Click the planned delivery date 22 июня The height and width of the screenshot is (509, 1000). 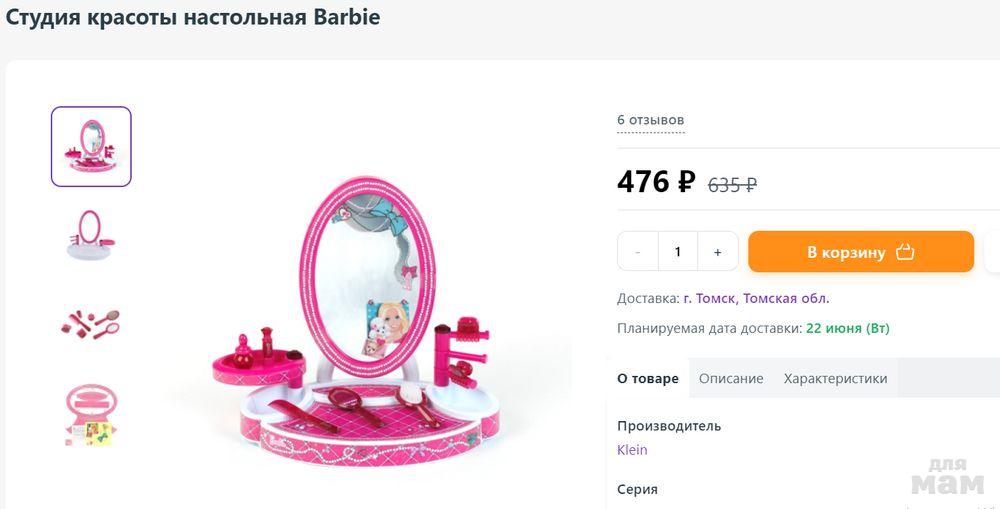click(833, 328)
